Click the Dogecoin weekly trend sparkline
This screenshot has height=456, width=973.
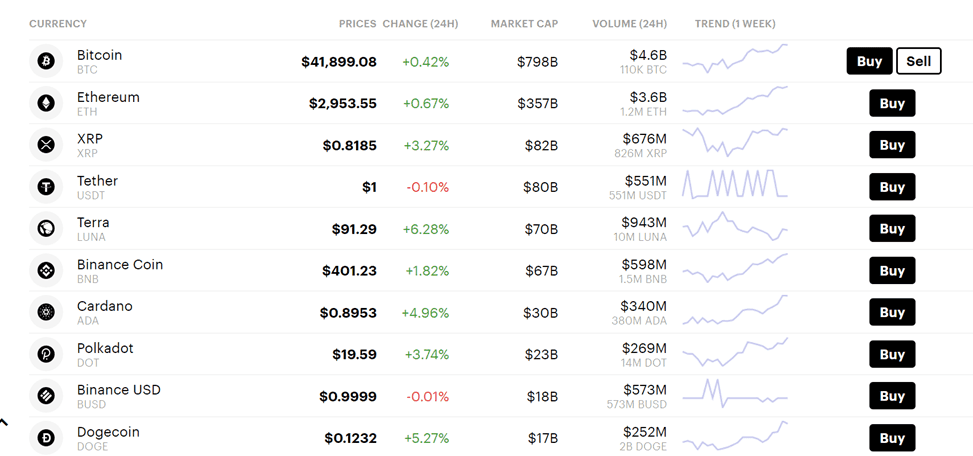tap(735, 436)
